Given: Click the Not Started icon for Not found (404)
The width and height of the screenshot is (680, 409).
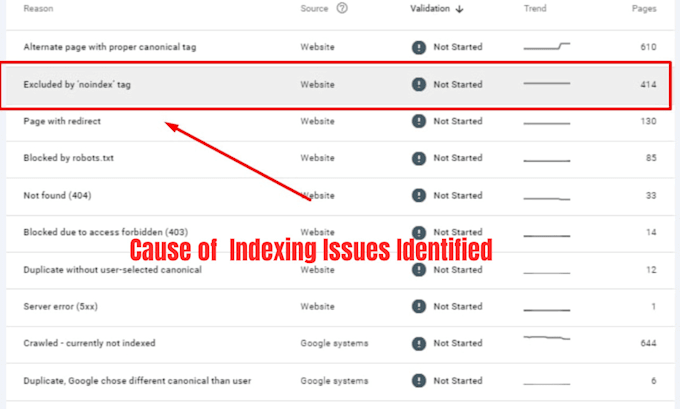Looking at the screenshot, I should pos(418,196).
